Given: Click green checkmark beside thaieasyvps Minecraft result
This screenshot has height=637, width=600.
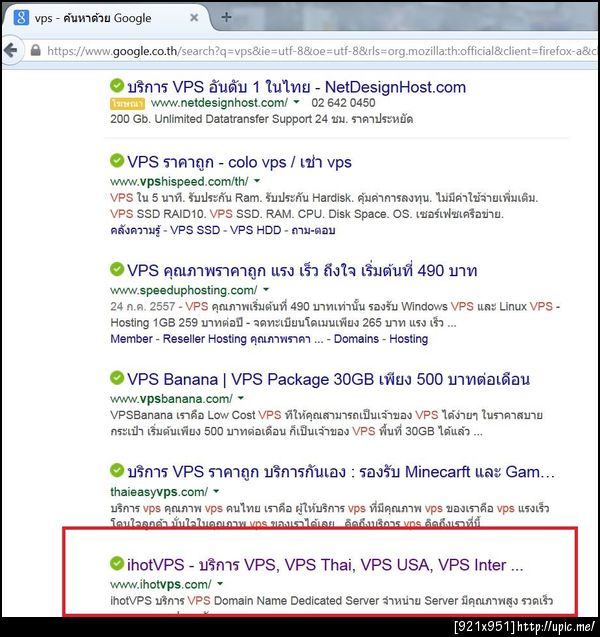Looking at the screenshot, I should click(x=117, y=471).
